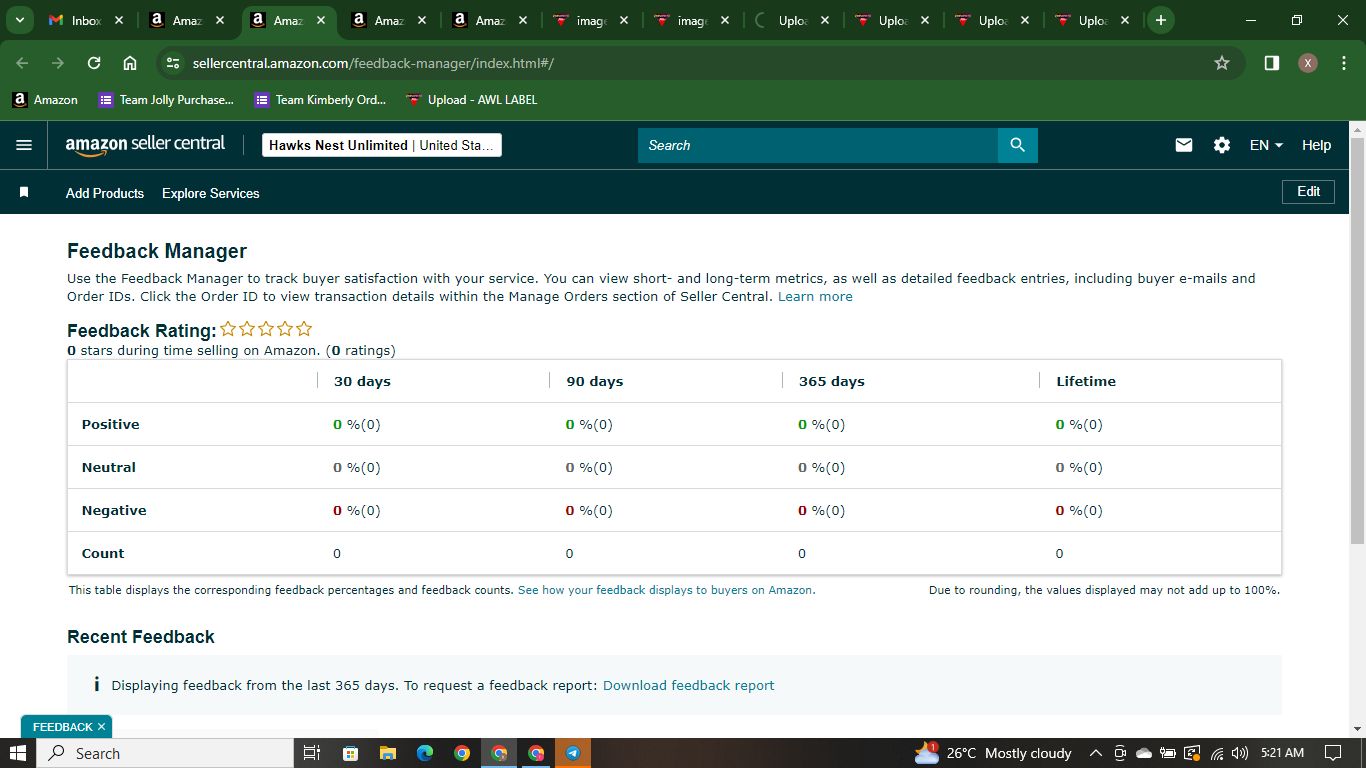
Task: Launch Microsoft Store from taskbar
Action: 350,753
